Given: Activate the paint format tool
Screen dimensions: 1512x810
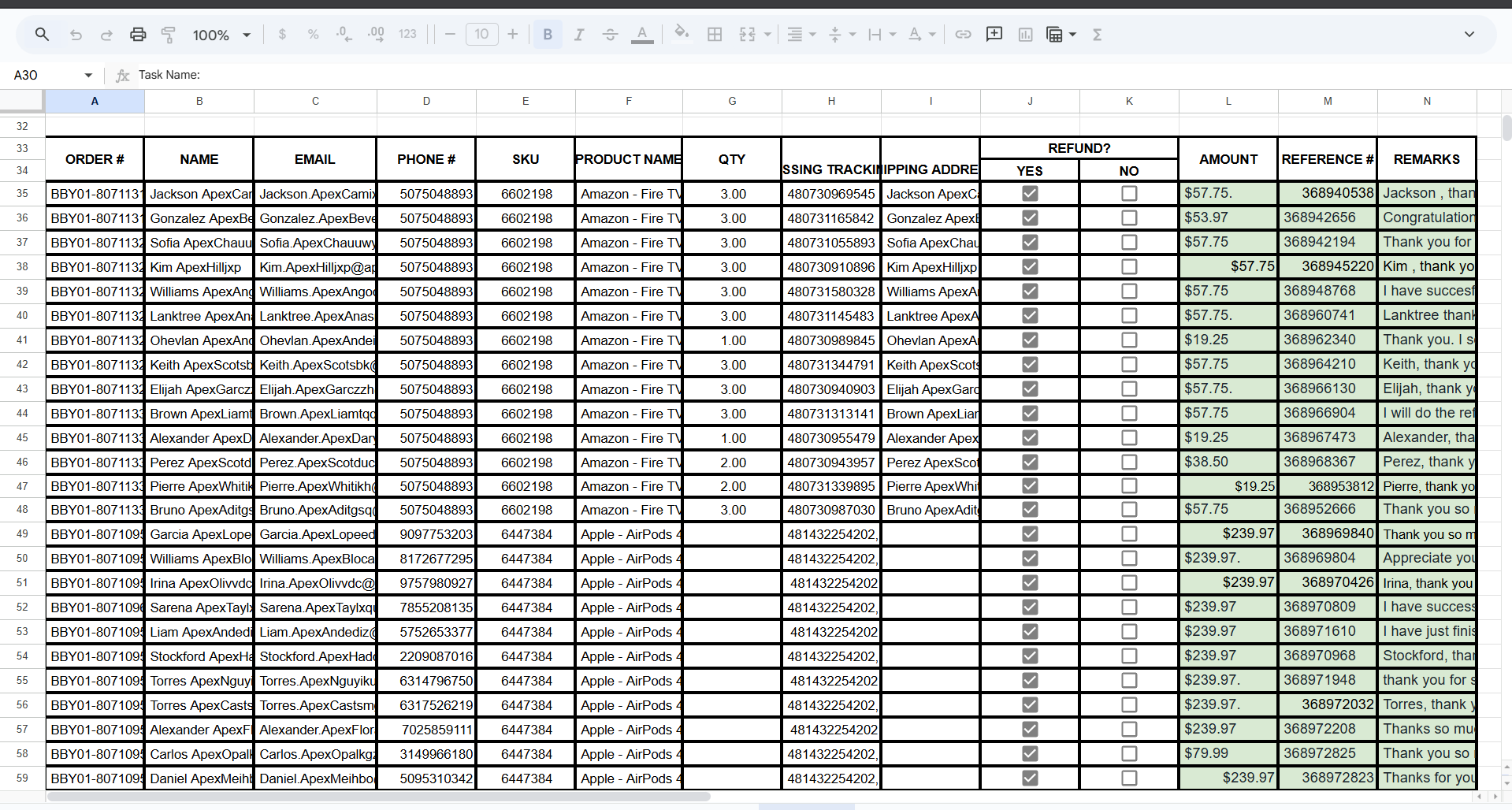Looking at the screenshot, I should pyautogui.click(x=169, y=35).
